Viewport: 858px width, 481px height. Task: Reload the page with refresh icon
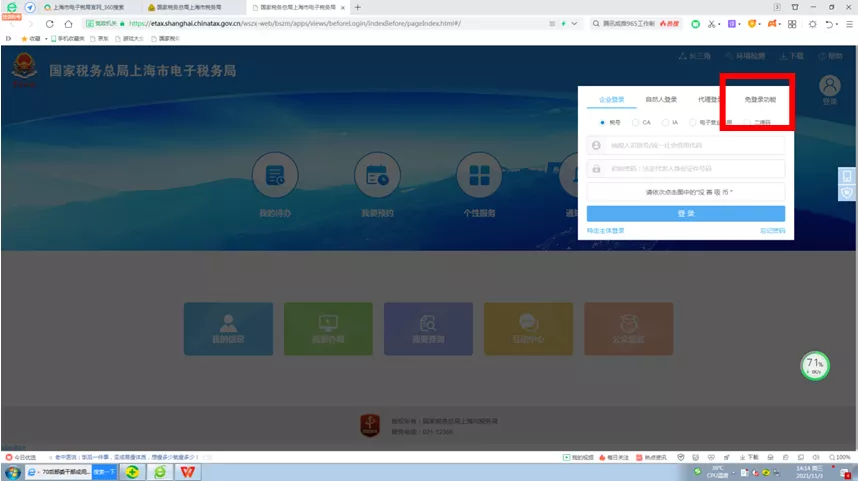(50, 24)
